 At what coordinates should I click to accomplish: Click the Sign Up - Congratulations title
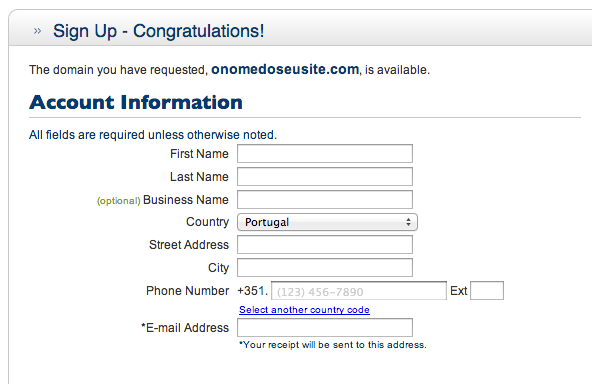point(159,31)
